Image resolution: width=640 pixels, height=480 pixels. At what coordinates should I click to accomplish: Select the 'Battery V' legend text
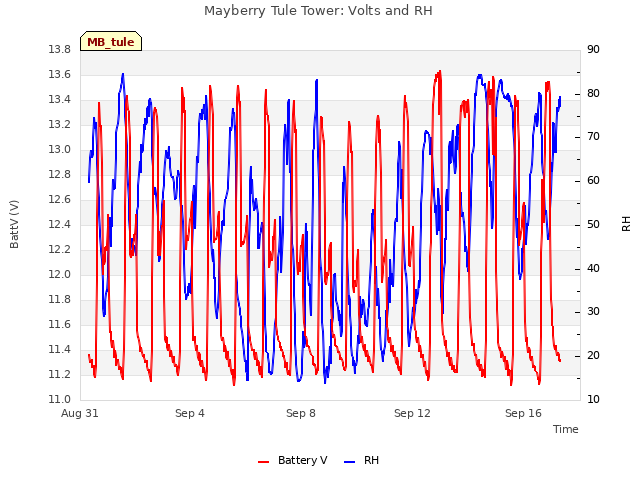click(302, 460)
